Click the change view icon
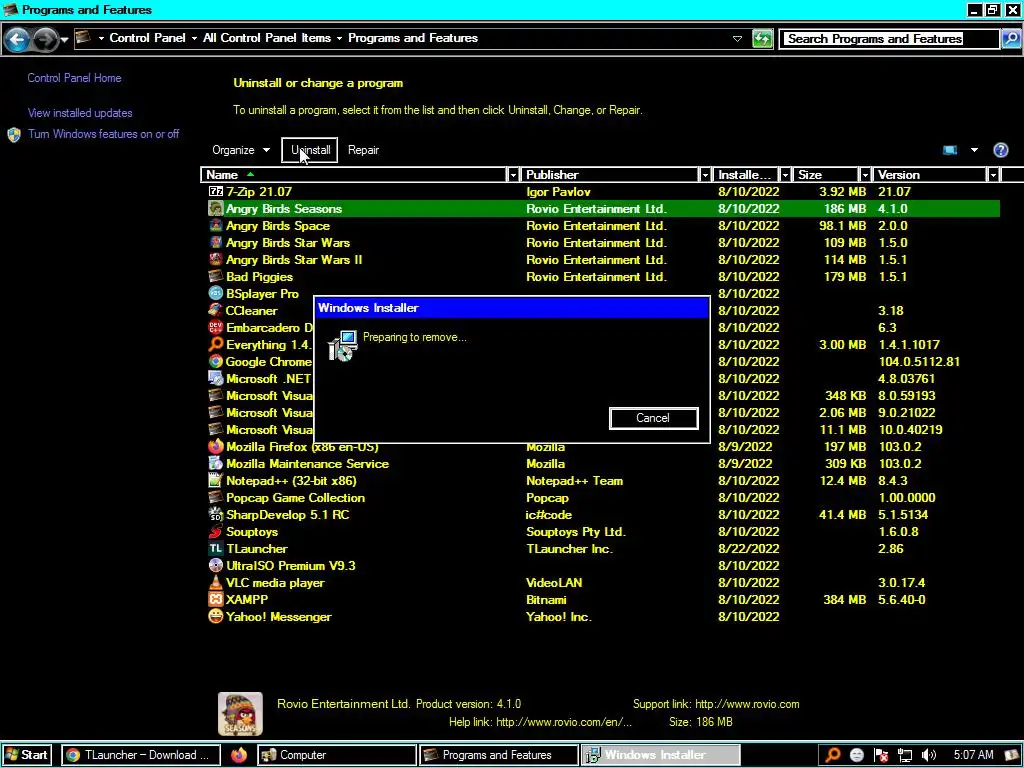The image size is (1024, 768). point(950,150)
